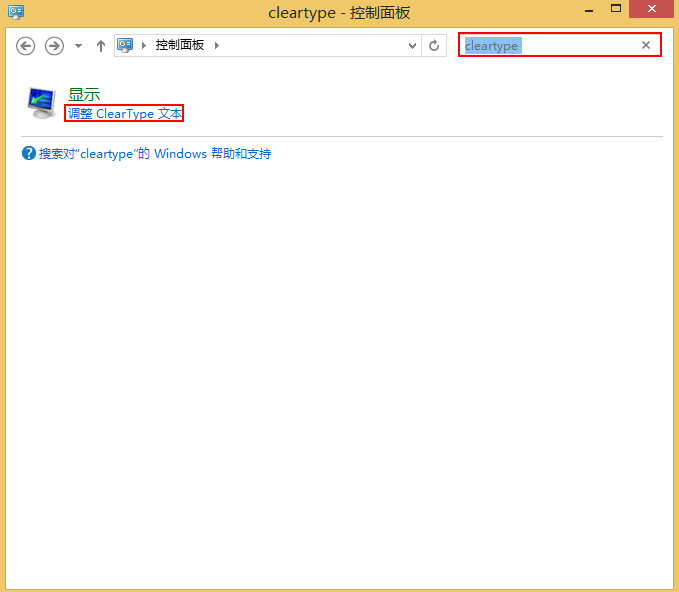Maximize the Control Panel window
This screenshot has width=679, height=592.
click(616, 9)
